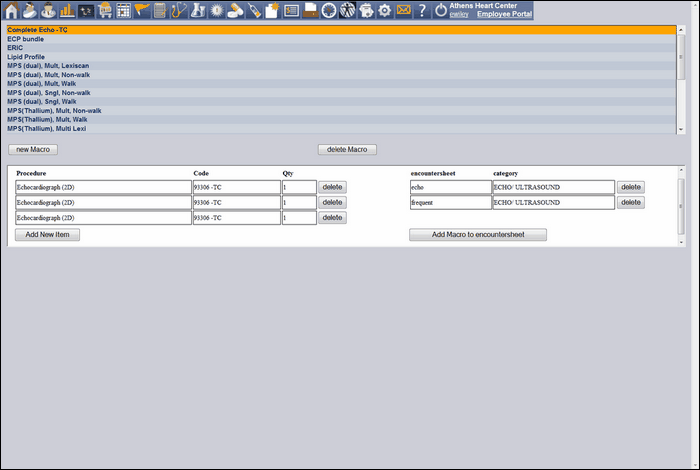Select Lipid Profile macro
This screenshot has height=470, width=700.
pyautogui.click(x=342, y=57)
